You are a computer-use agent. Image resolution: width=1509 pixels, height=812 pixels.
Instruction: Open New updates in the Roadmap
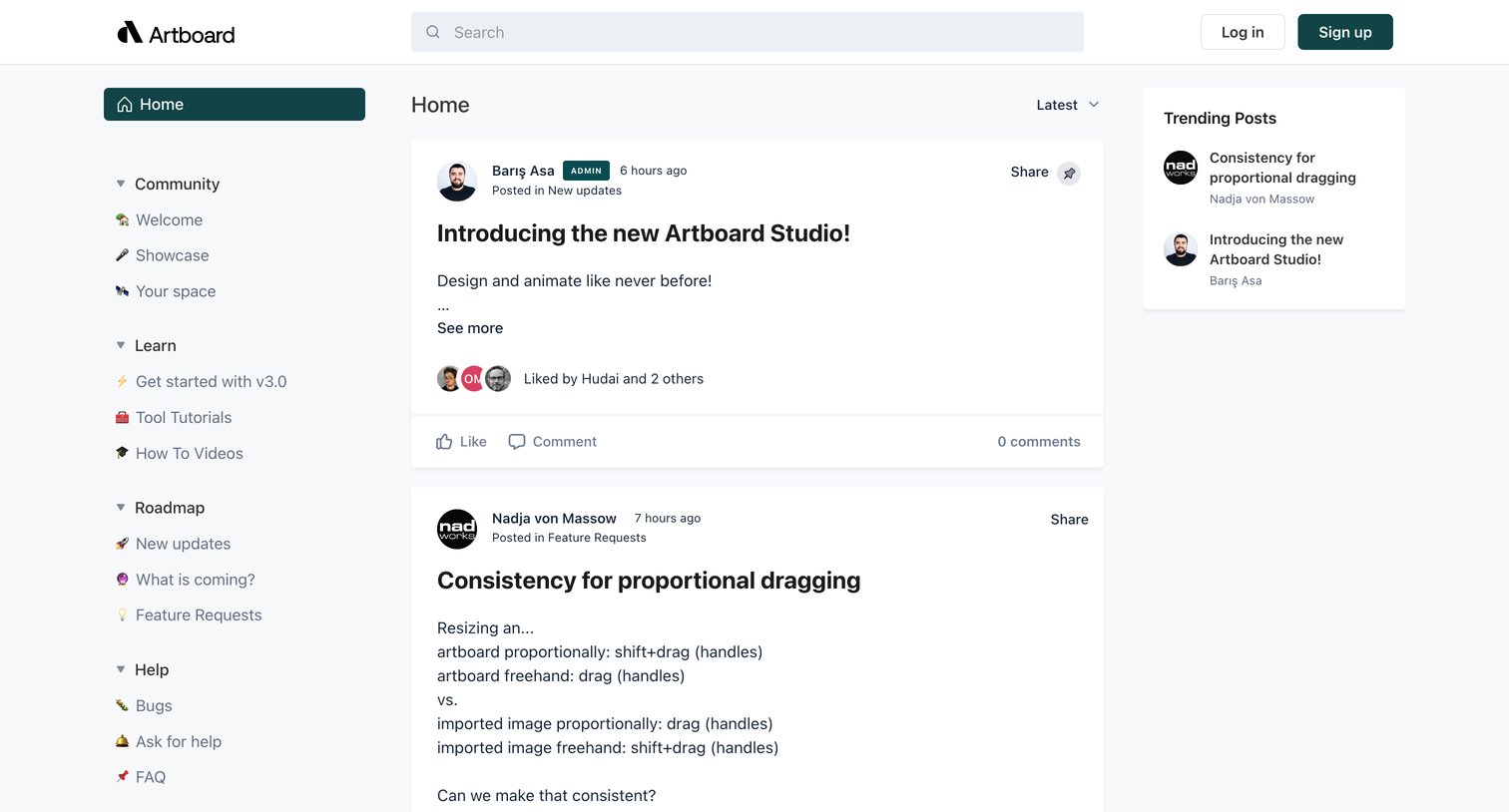tap(183, 544)
